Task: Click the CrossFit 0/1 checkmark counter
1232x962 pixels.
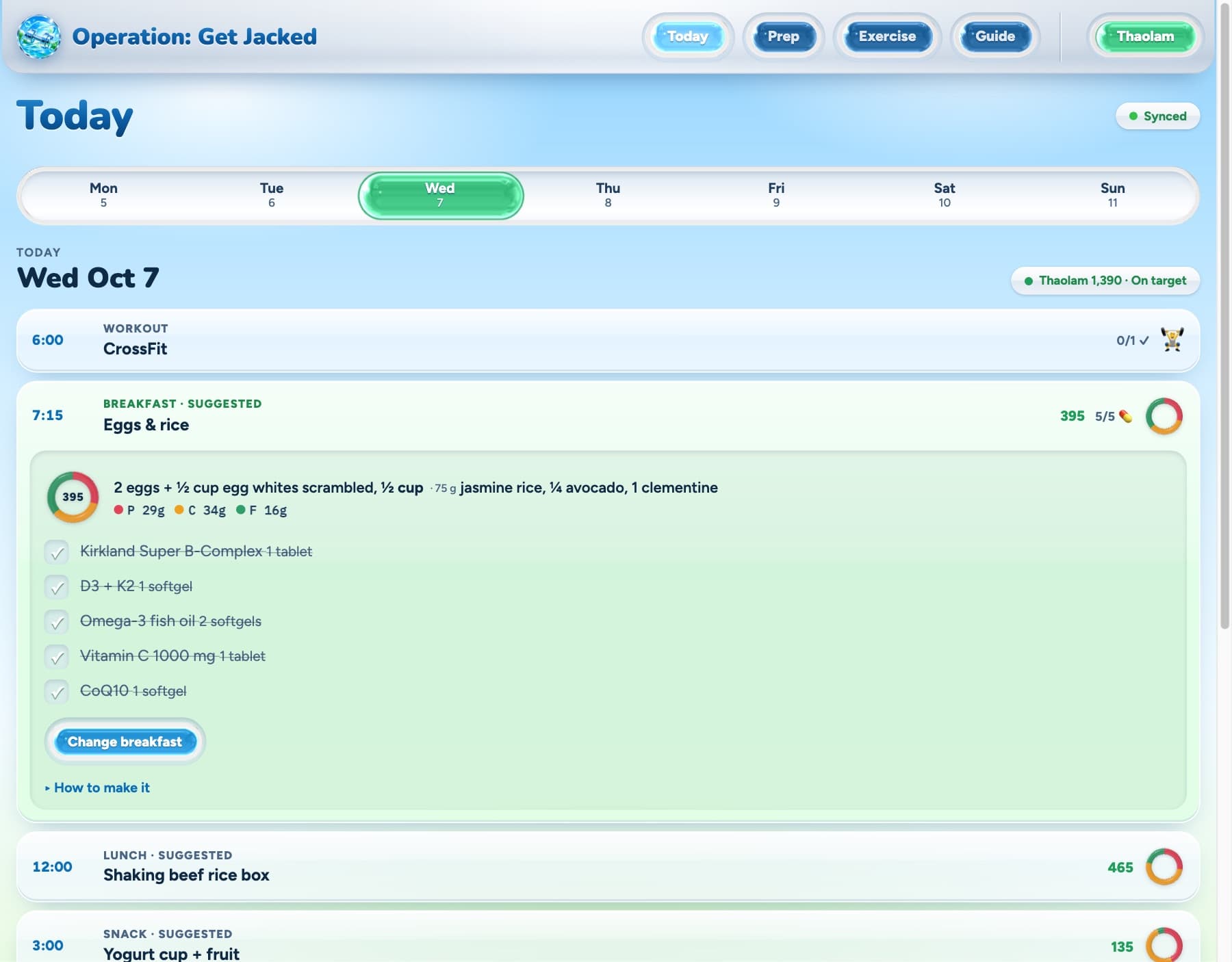Action: [x=1132, y=340]
